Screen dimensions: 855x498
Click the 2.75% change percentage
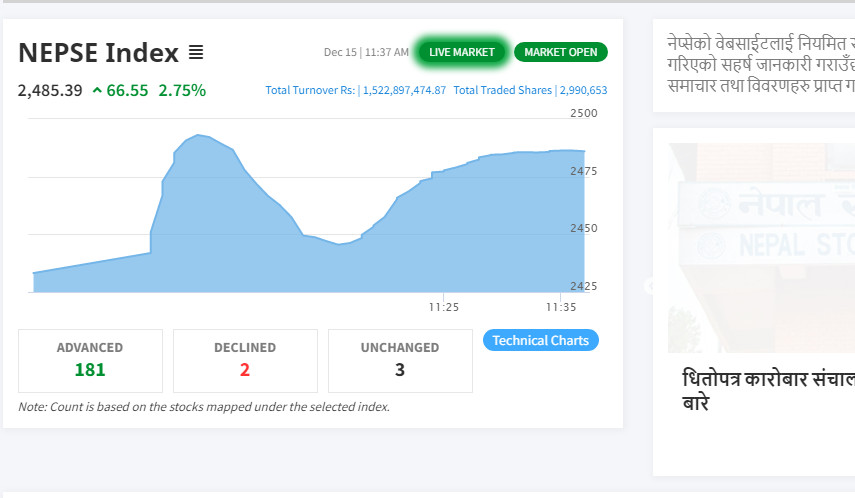pyautogui.click(x=182, y=90)
